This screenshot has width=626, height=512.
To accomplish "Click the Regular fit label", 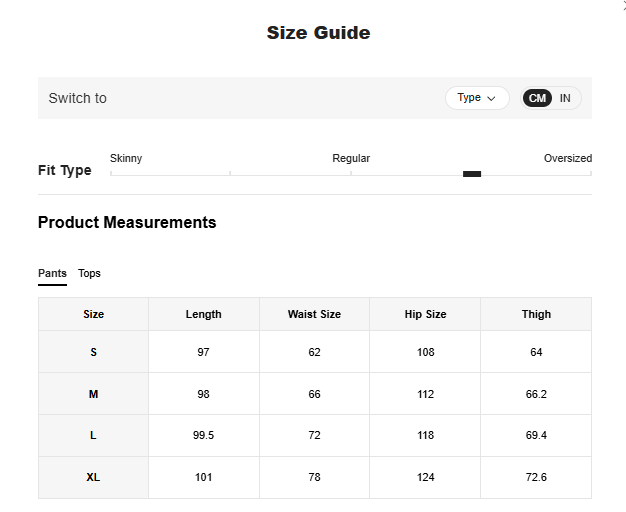I will pos(351,158).
